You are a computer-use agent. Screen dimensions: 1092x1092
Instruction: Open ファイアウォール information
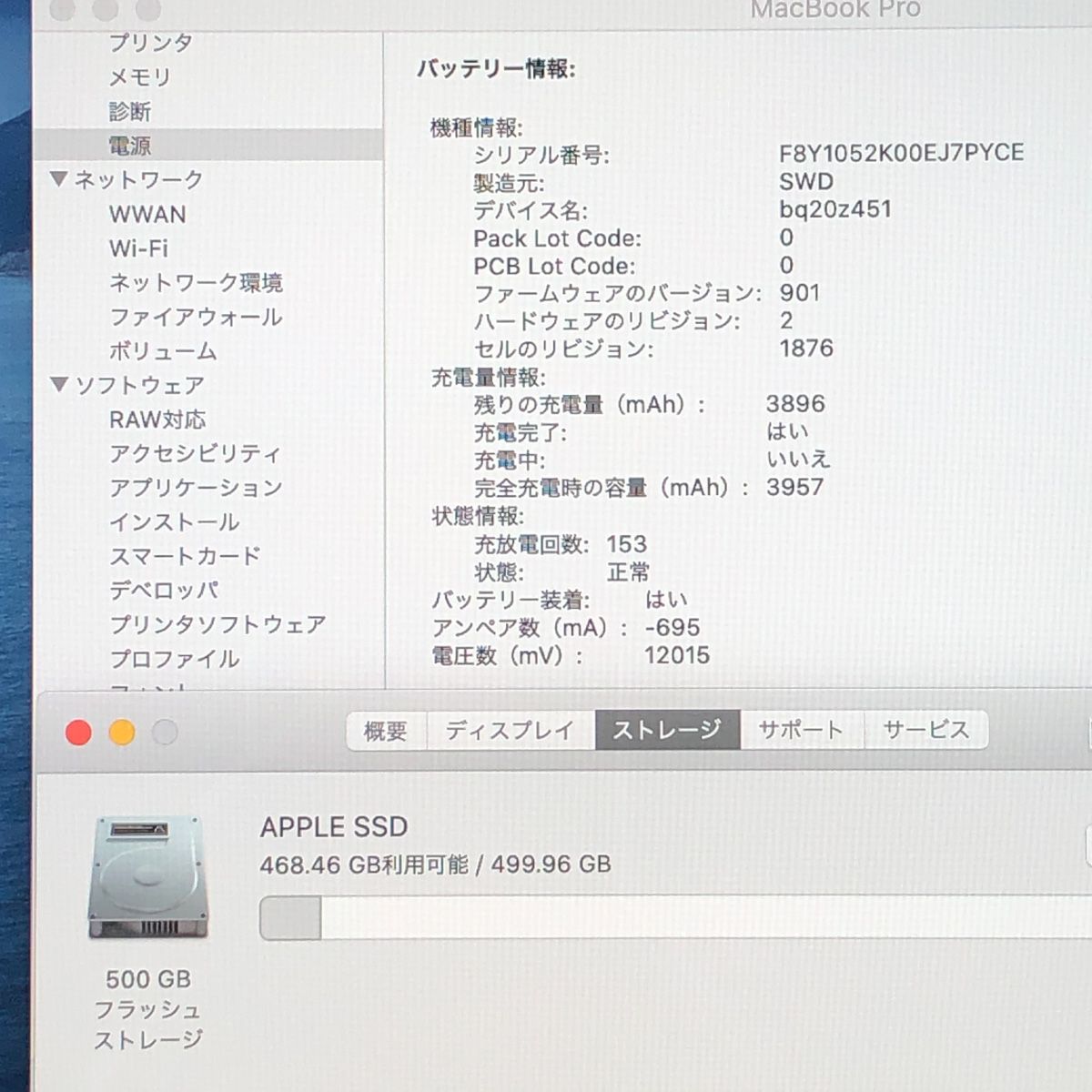pos(195,317)
